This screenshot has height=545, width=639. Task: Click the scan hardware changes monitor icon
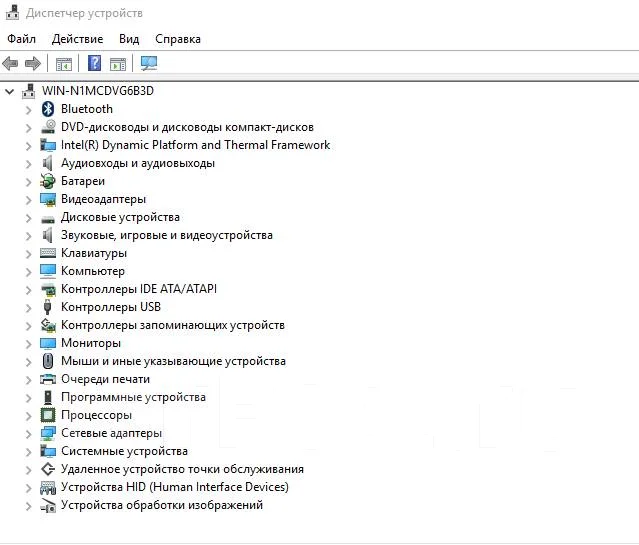tap(149, 63)
